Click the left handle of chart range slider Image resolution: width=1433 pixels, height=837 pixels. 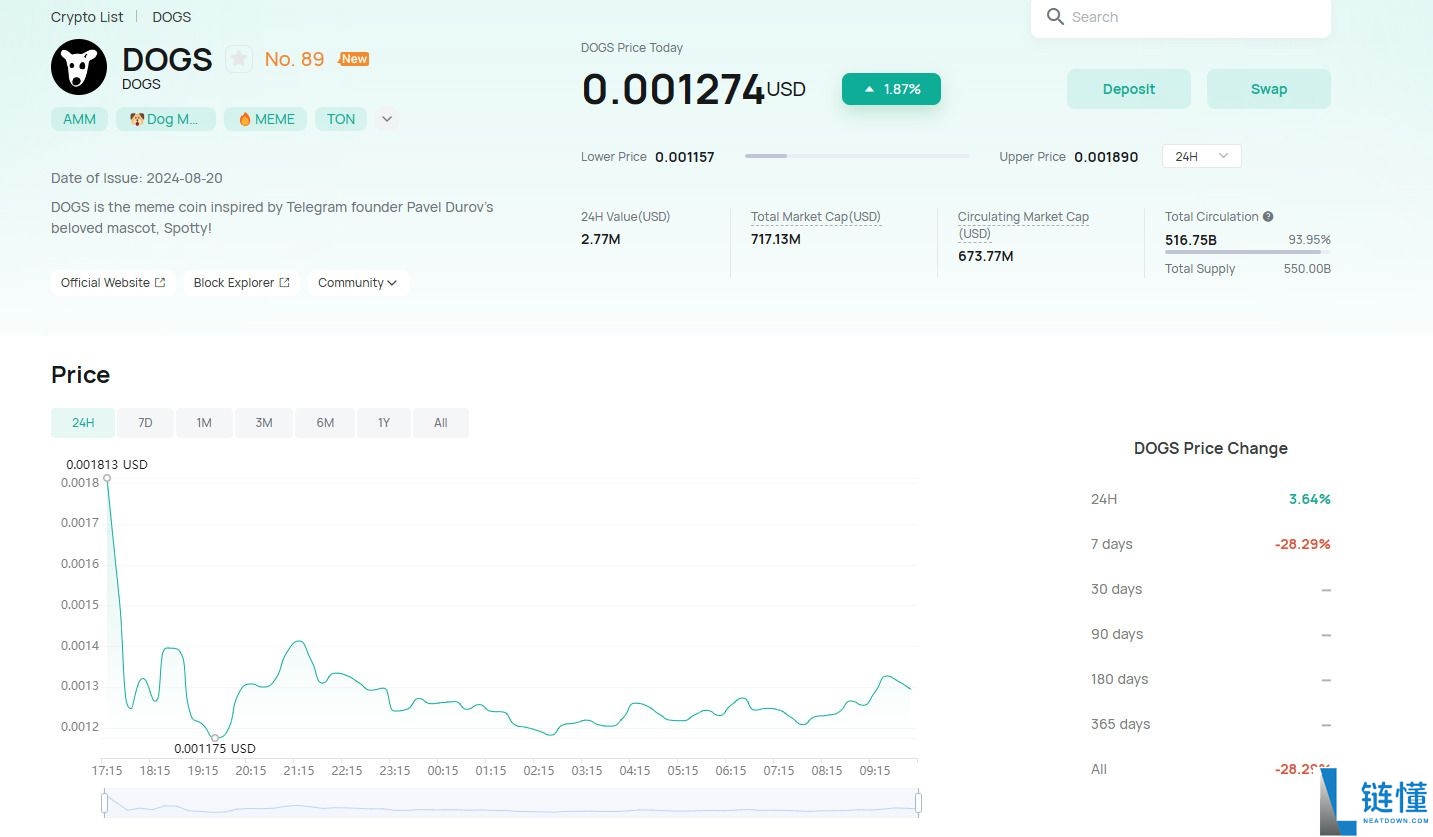[104, 802]
